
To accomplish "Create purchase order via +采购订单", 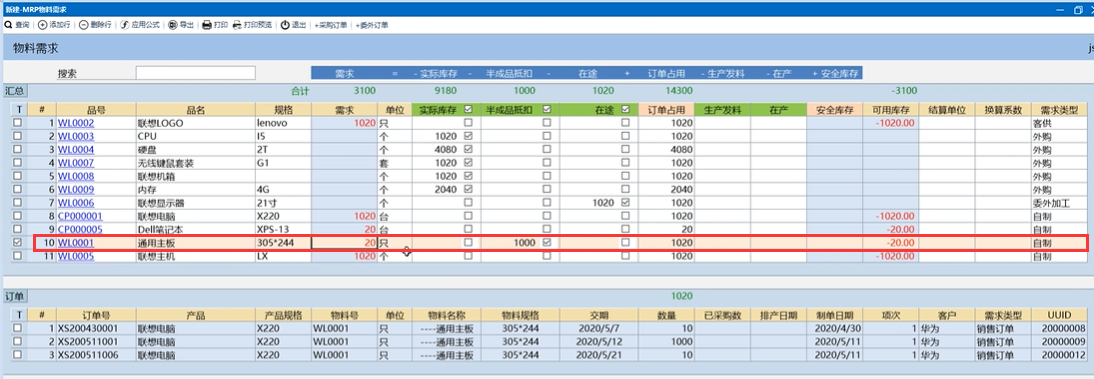I will (x=332, y=25).
